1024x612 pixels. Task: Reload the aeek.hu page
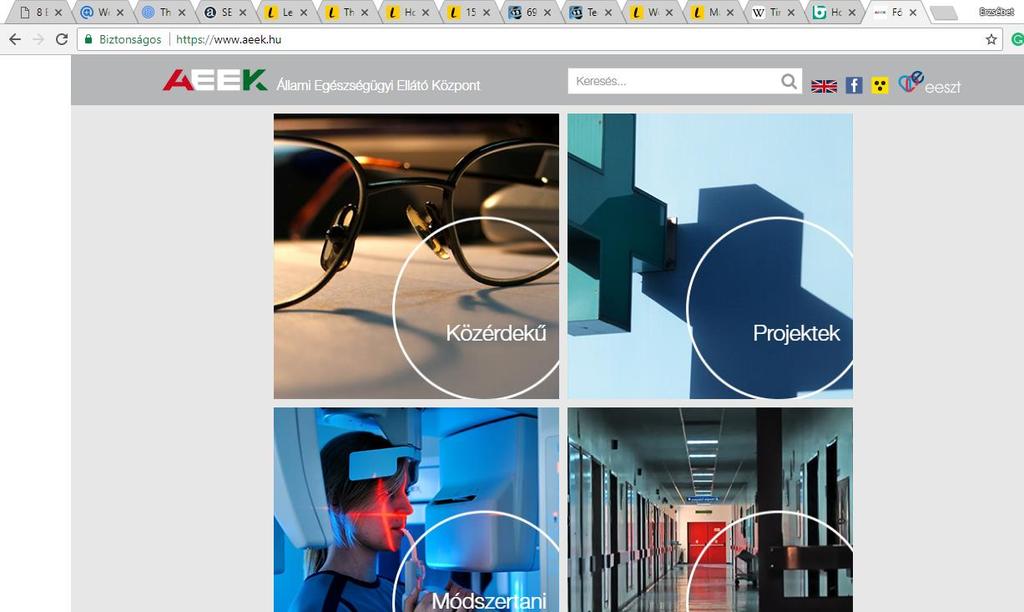coord(62,39)
